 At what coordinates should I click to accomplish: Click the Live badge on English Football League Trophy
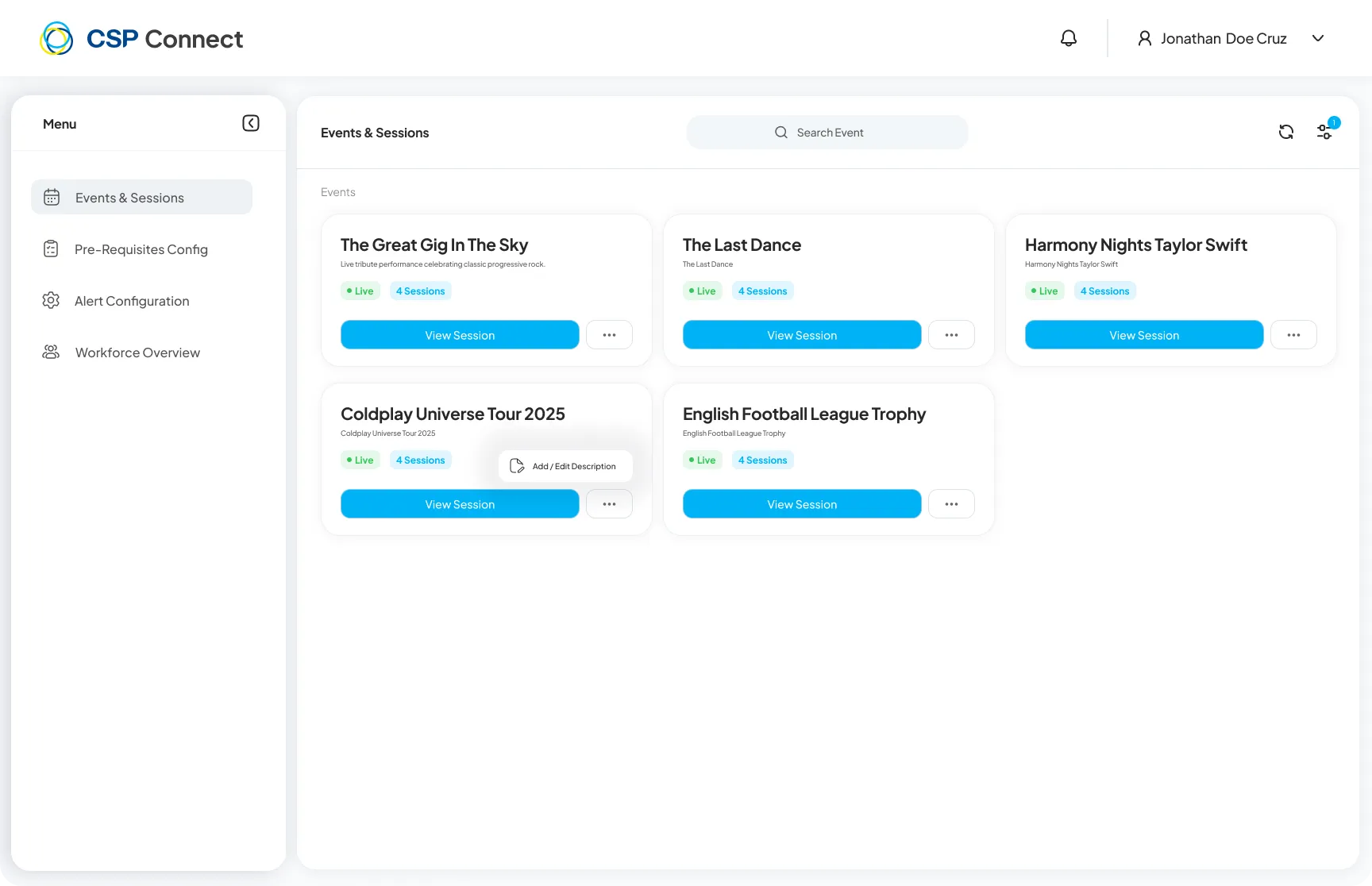pyautogui.click(x=703, y=460)
